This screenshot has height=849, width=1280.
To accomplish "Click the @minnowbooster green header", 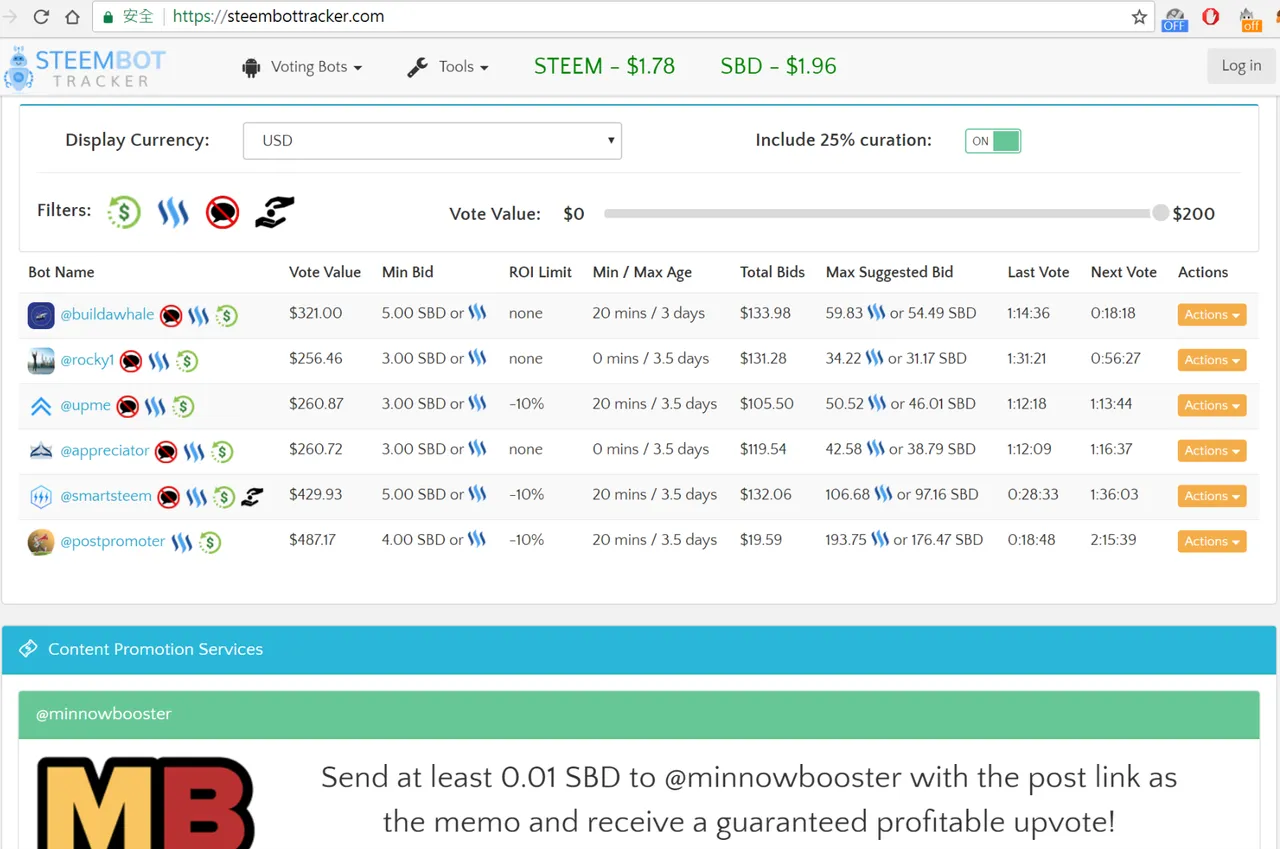I will [638, 714].
